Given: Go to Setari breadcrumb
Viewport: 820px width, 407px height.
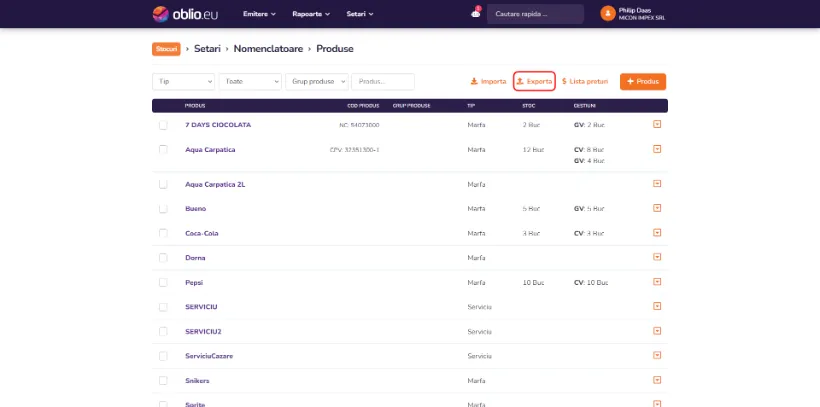Looking at the screenshot, I should pyautogui.click(x=207, y=49).
